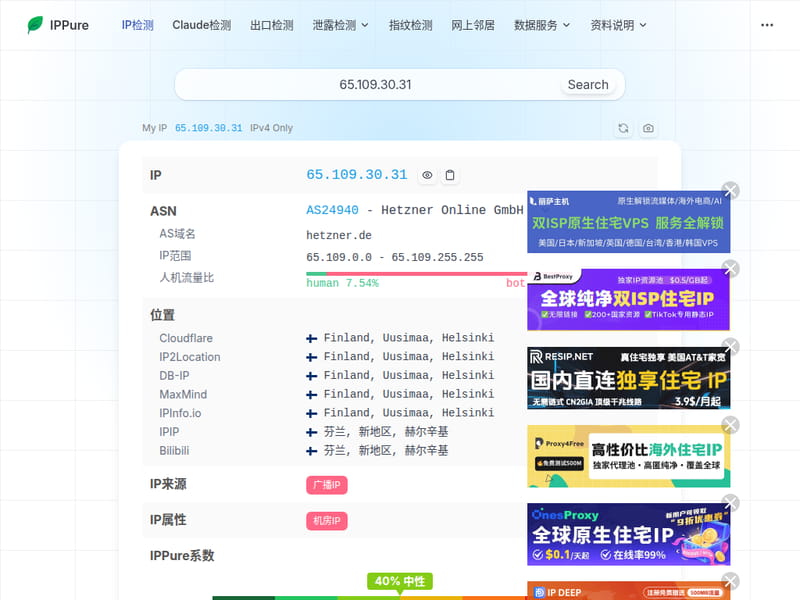Open the IP检测 tab
The height and width of the screenshot is (600, 800).
(x=138, y=25)
